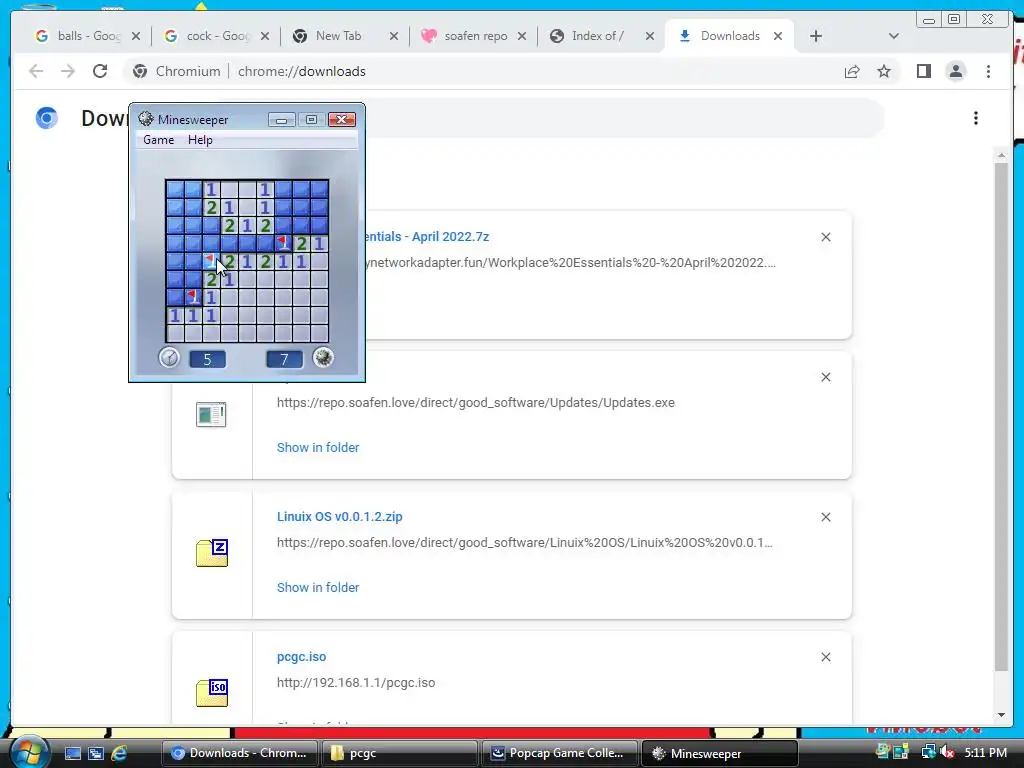Screen dimensions: 1024x768
Task: Open the Chromium three-dot main menu
Action: point(988,71)
